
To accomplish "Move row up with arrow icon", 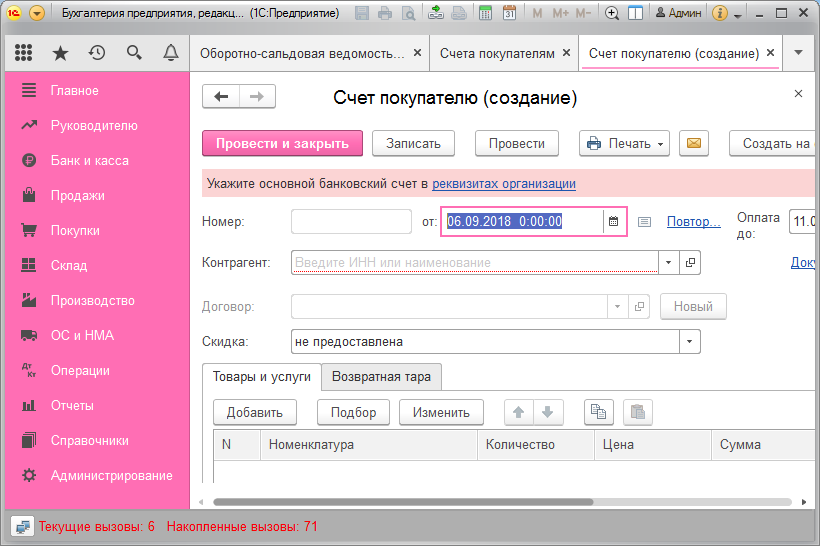I will (x=519, y=412).
